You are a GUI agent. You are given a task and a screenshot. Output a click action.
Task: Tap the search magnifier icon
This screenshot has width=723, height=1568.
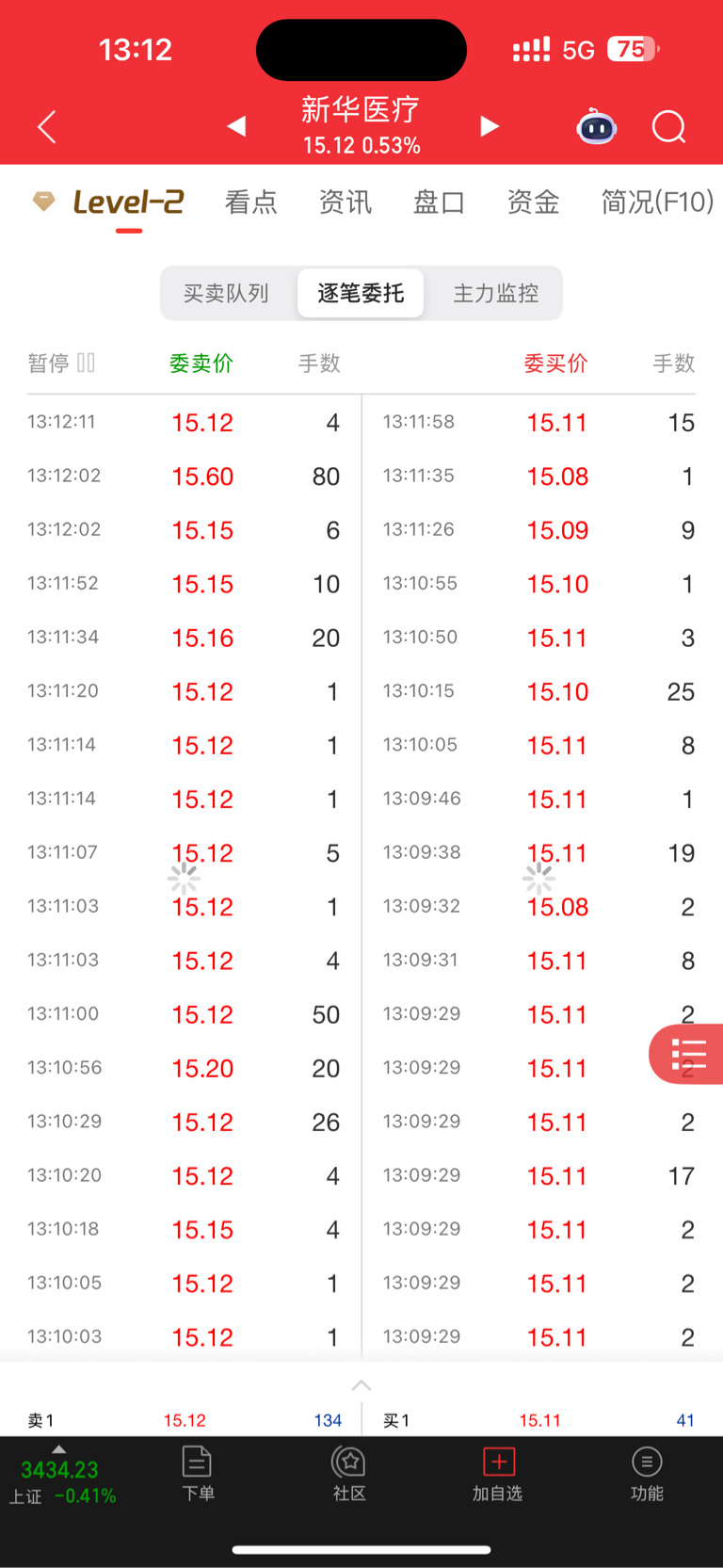(668, 127)
